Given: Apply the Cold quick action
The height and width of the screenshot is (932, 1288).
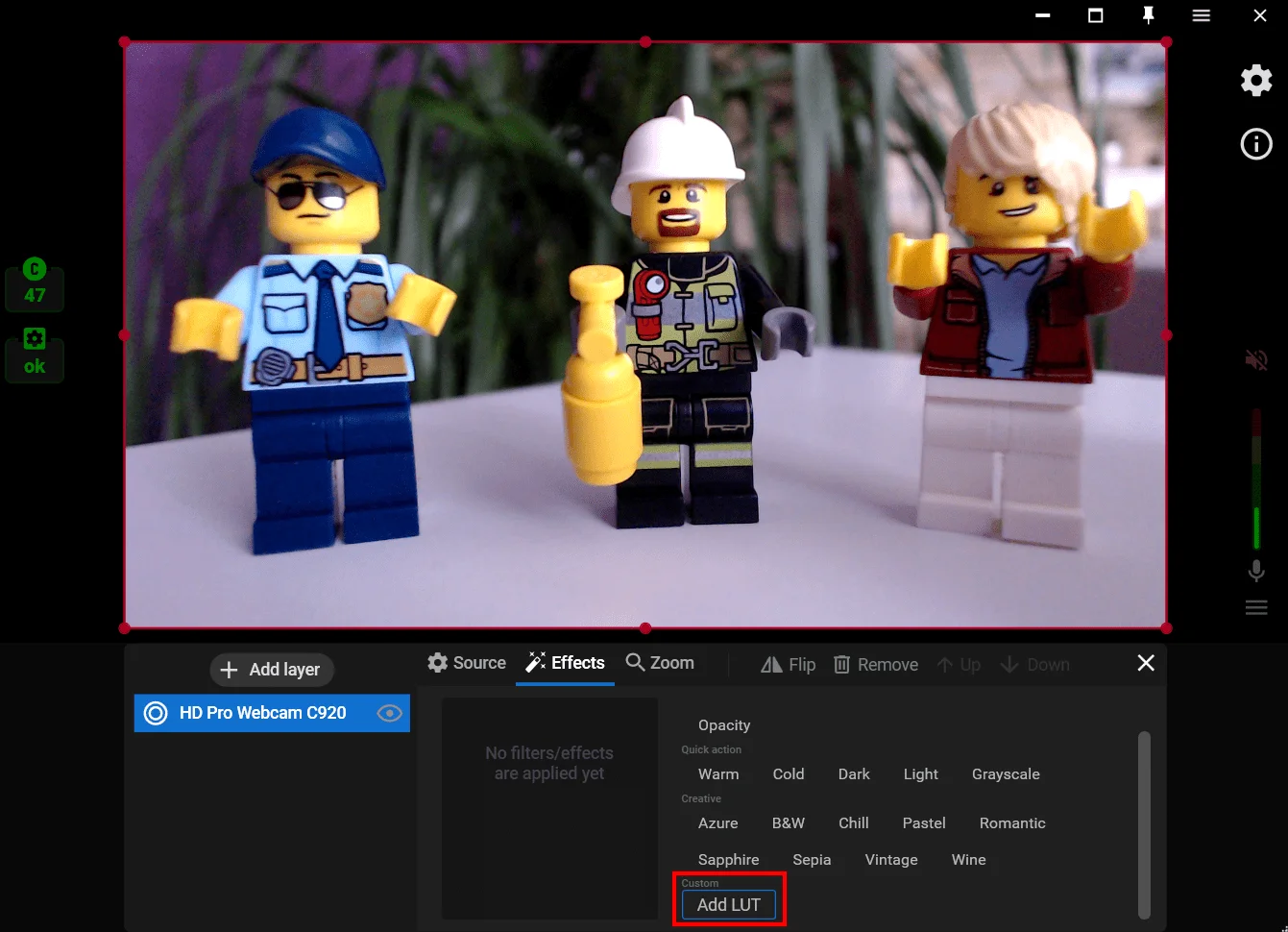Looking at the screenshot, I should point(789,774).
